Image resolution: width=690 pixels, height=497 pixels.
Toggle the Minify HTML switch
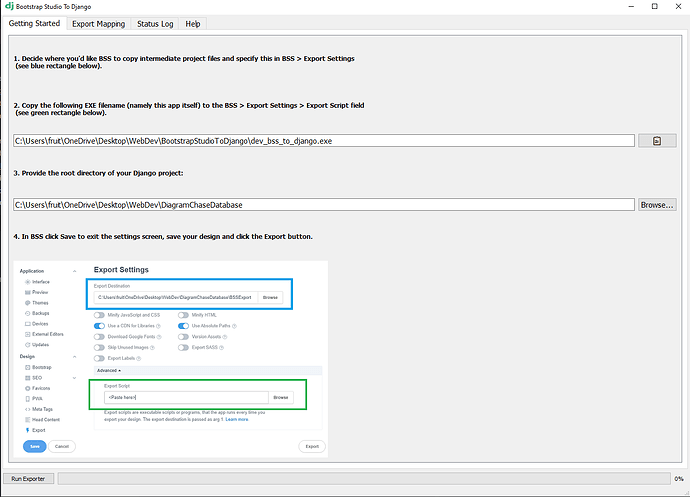183,315
